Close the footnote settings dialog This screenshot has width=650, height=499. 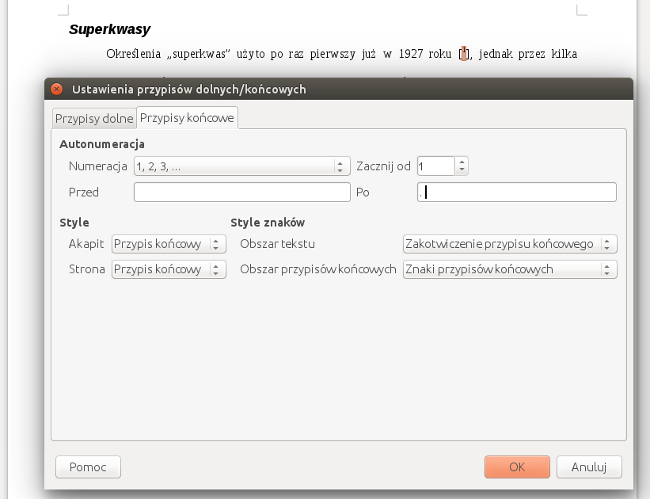(x=57, y=89)
